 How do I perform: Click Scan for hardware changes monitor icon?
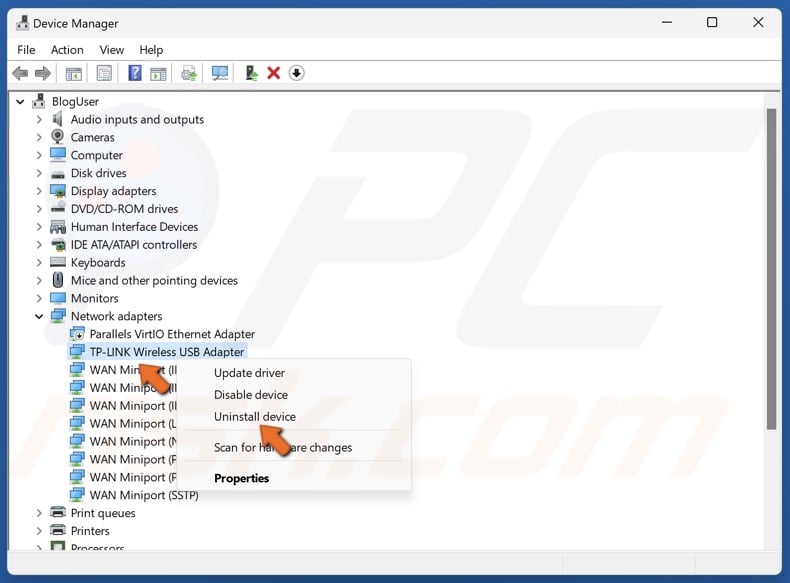pos(220,74)
